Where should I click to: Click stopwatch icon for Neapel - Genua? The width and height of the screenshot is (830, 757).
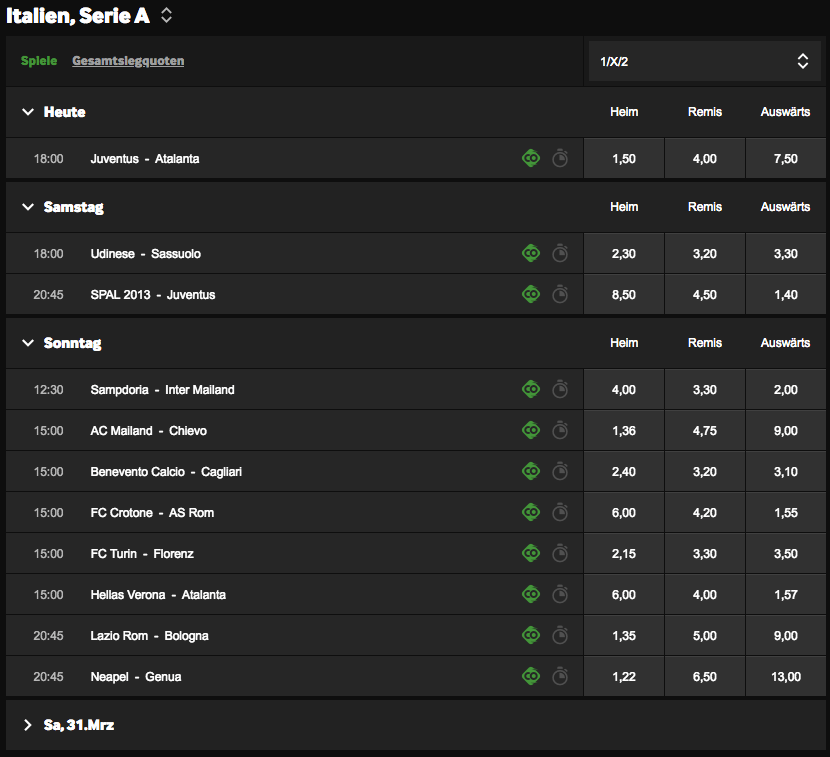coord(560,676)
